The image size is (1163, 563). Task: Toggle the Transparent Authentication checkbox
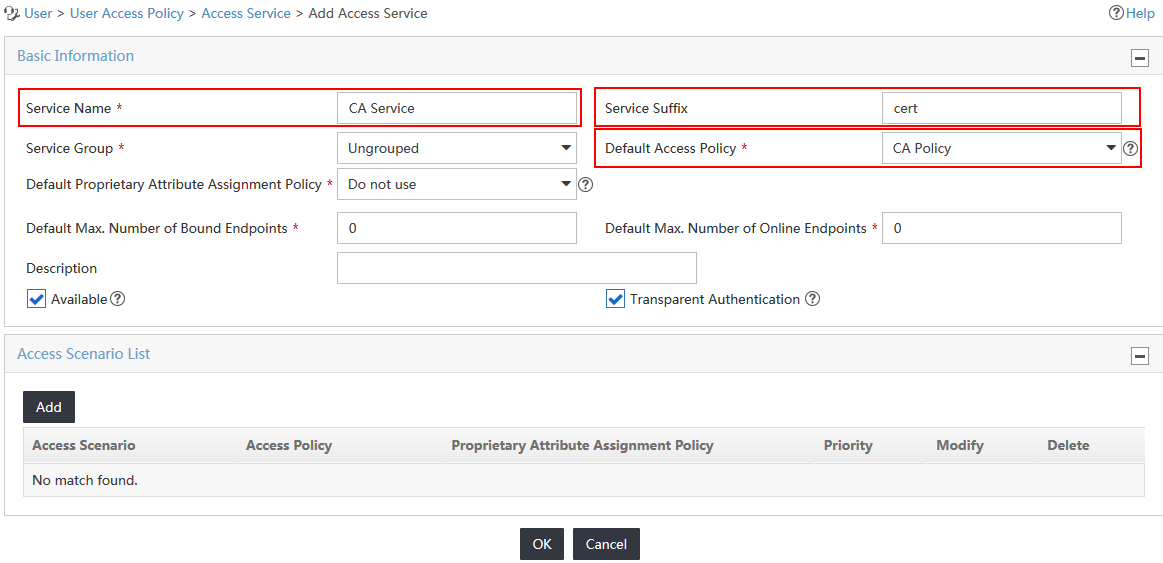pyautogui.click(x=615, y=299)
